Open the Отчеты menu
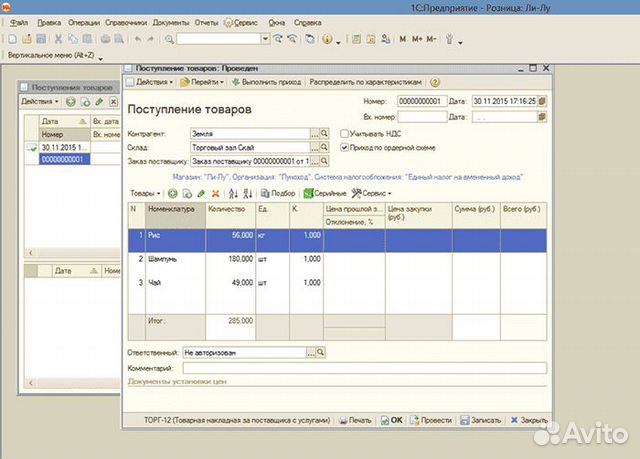640x459 pixels. coord(206,23)
